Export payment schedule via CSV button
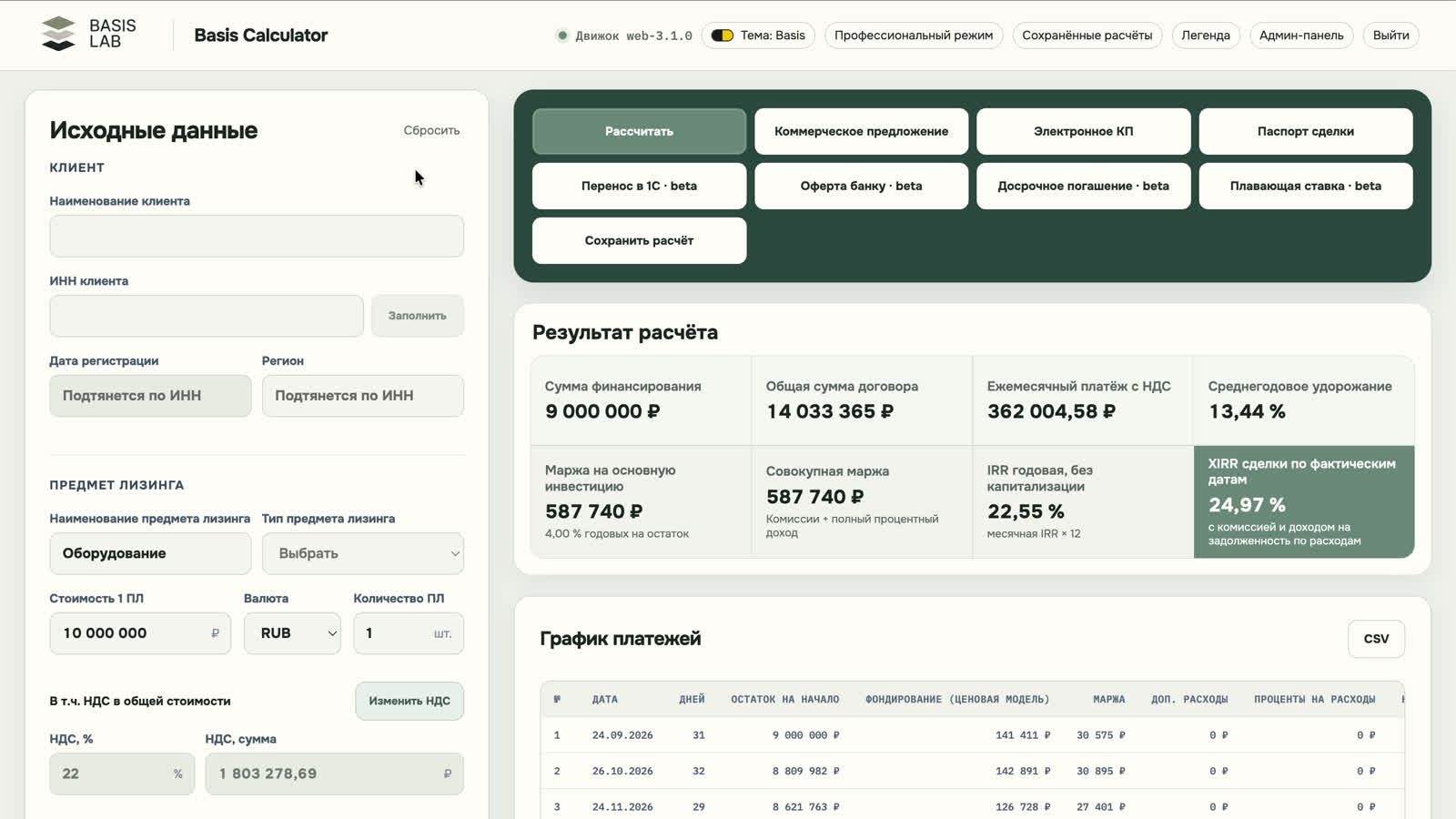The width and height of the screenshot is (1456, 819). point(1376,639)
